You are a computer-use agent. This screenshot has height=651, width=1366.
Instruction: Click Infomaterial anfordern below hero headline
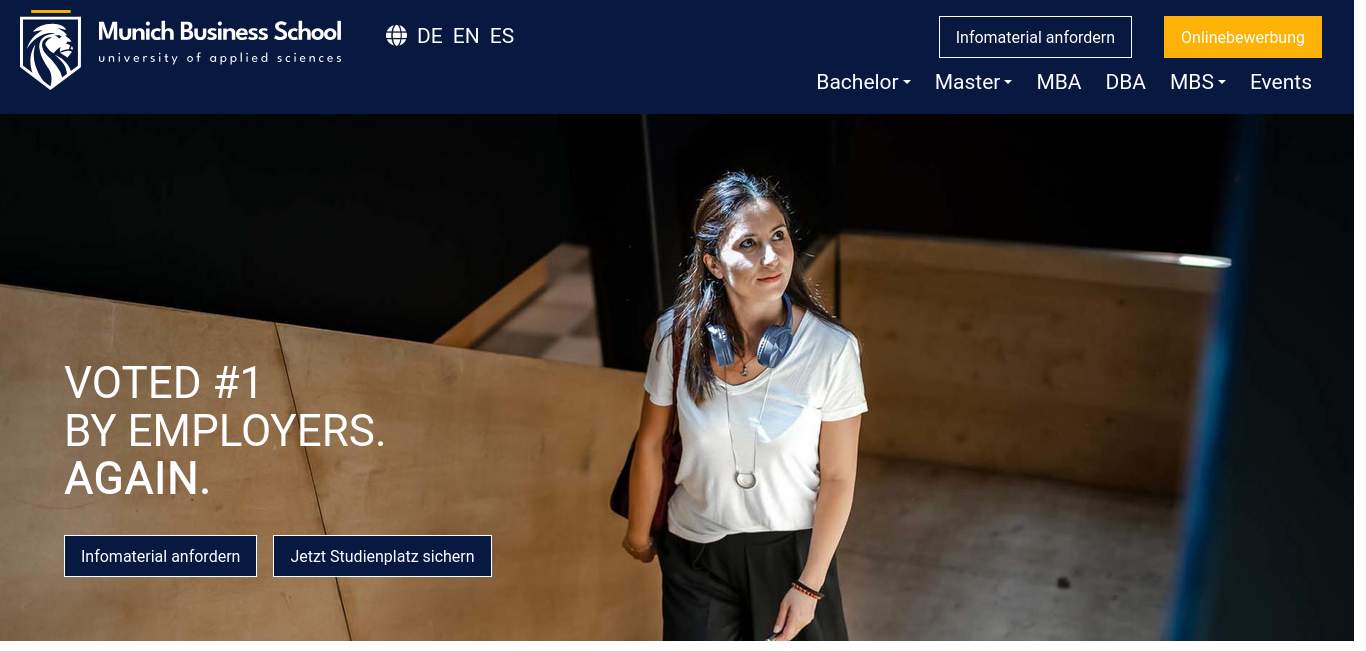160,556
